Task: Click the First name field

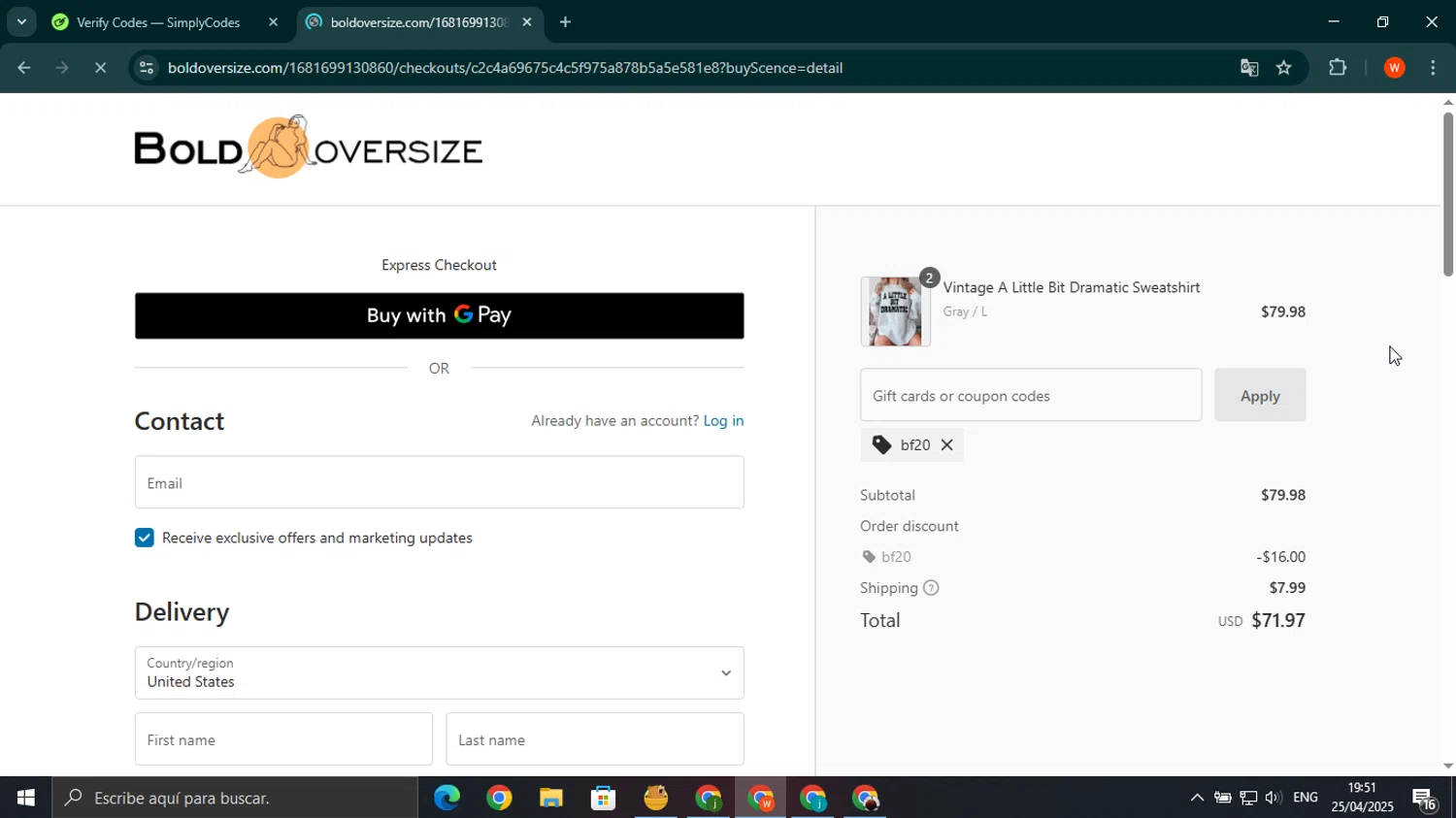Action: 283,739
